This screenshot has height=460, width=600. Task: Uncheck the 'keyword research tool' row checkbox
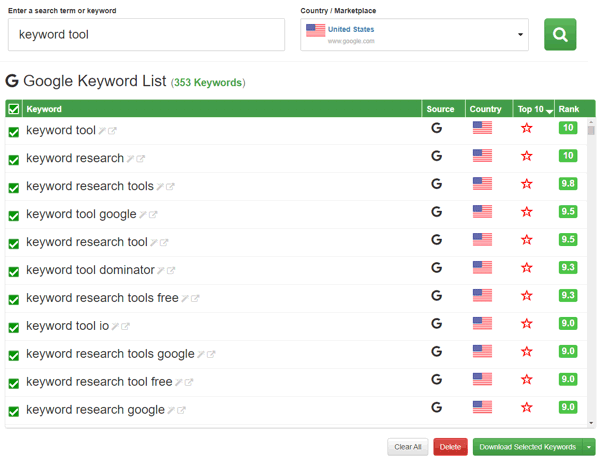point(14,244)
